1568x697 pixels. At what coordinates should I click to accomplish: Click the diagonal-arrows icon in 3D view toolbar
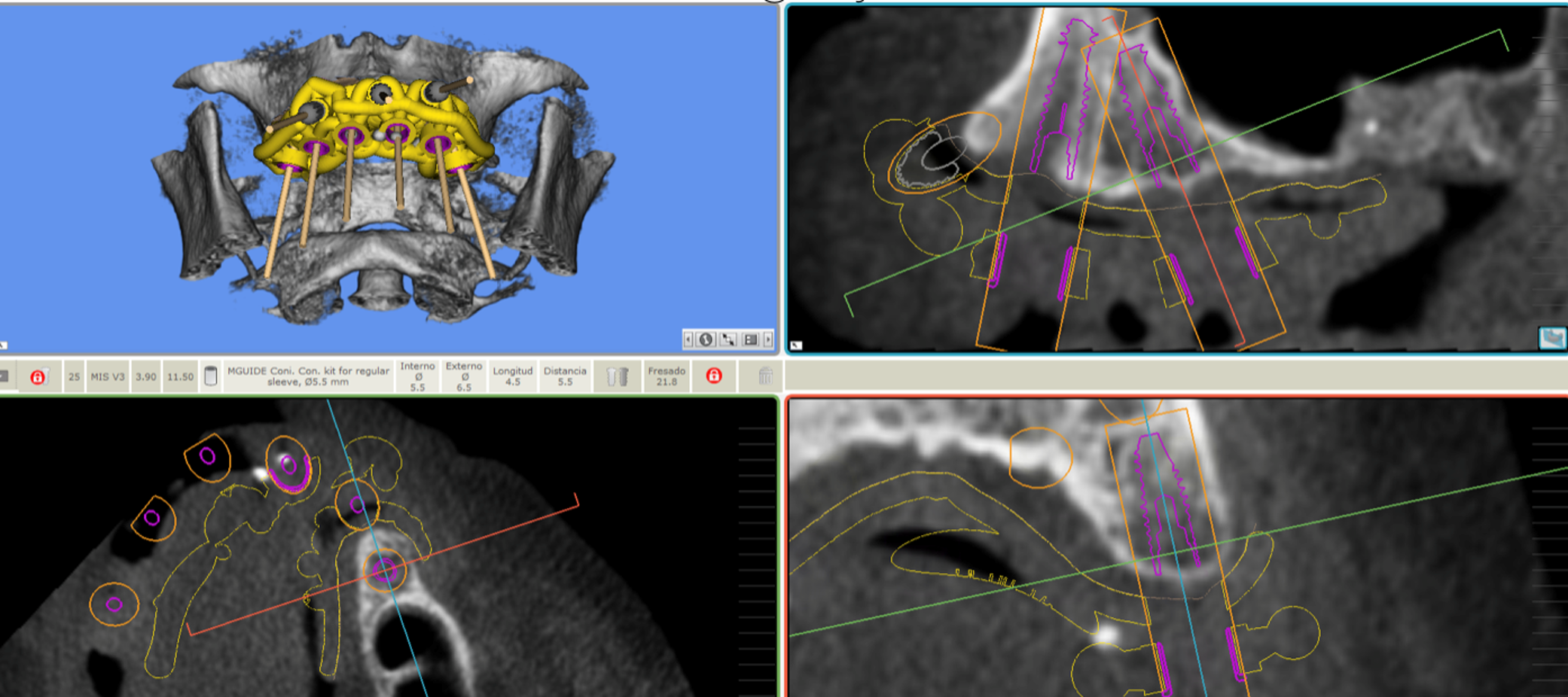(728, 339)
